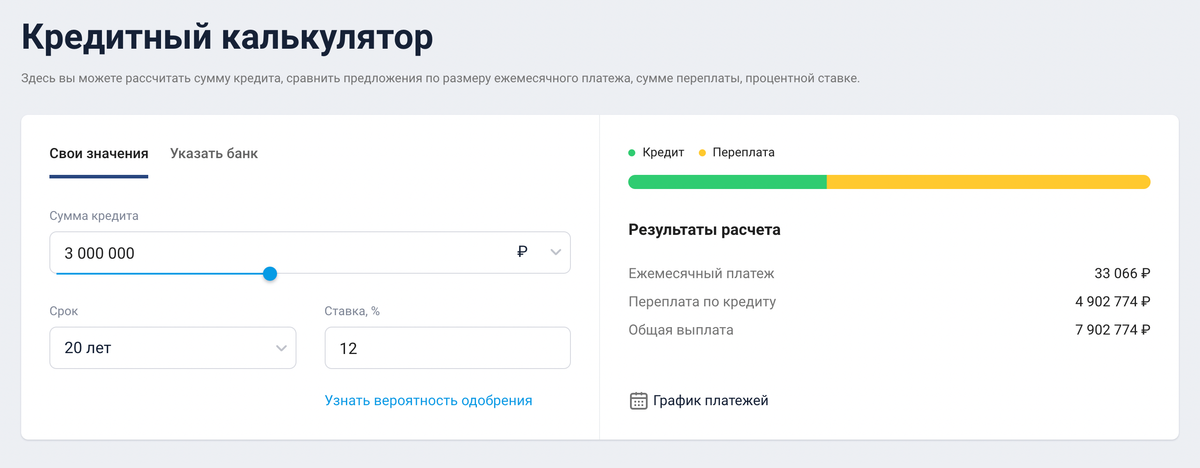Click the ruble currency symbol in loan amount
The image size is (1200, 468).
coord(522,253)
